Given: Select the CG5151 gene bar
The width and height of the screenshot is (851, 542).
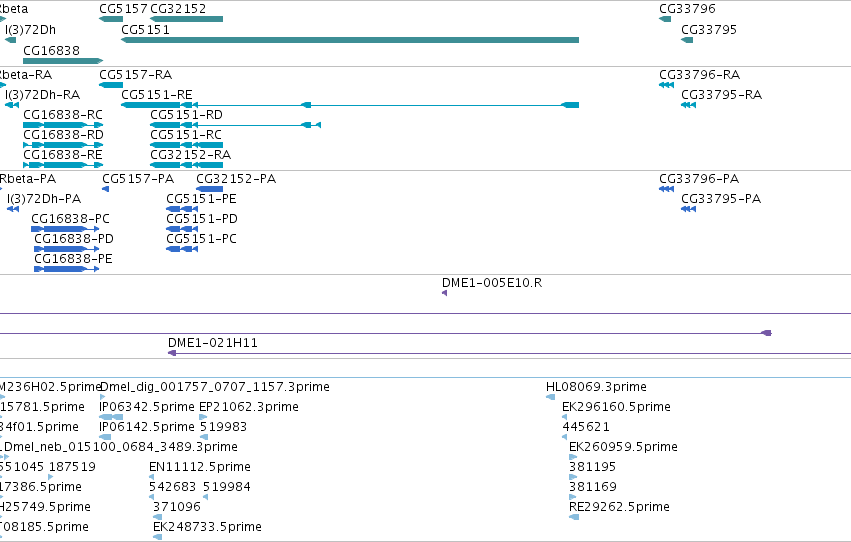Looking at the screenshot, I should pyautogui.click(x=350, y=40).
